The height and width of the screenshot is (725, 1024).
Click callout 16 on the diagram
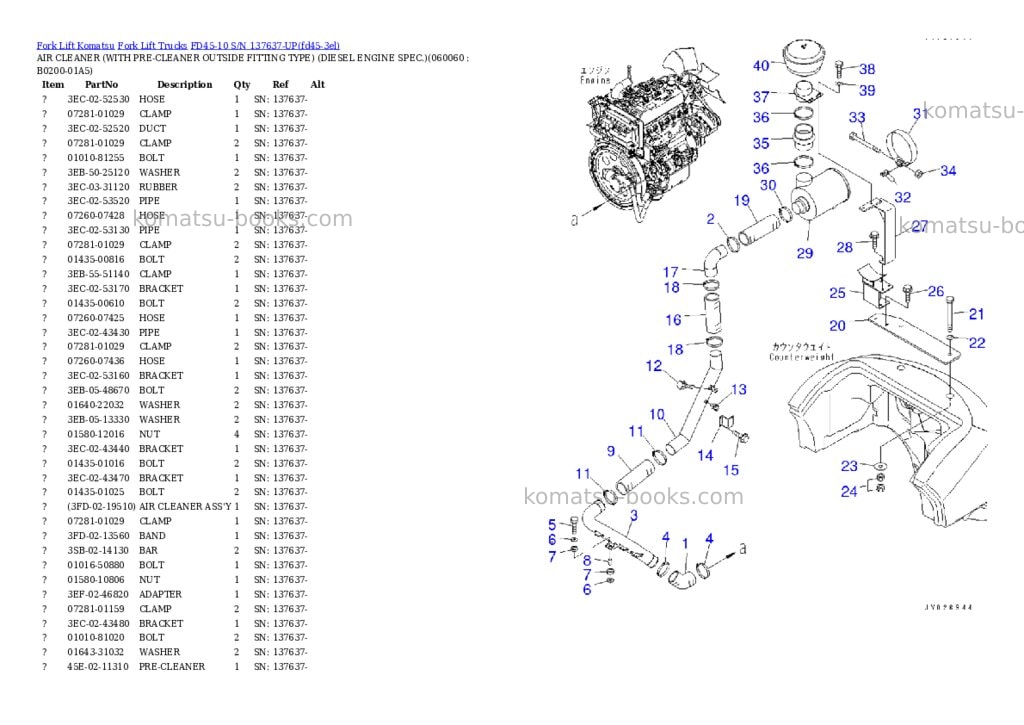coord(673,319)
